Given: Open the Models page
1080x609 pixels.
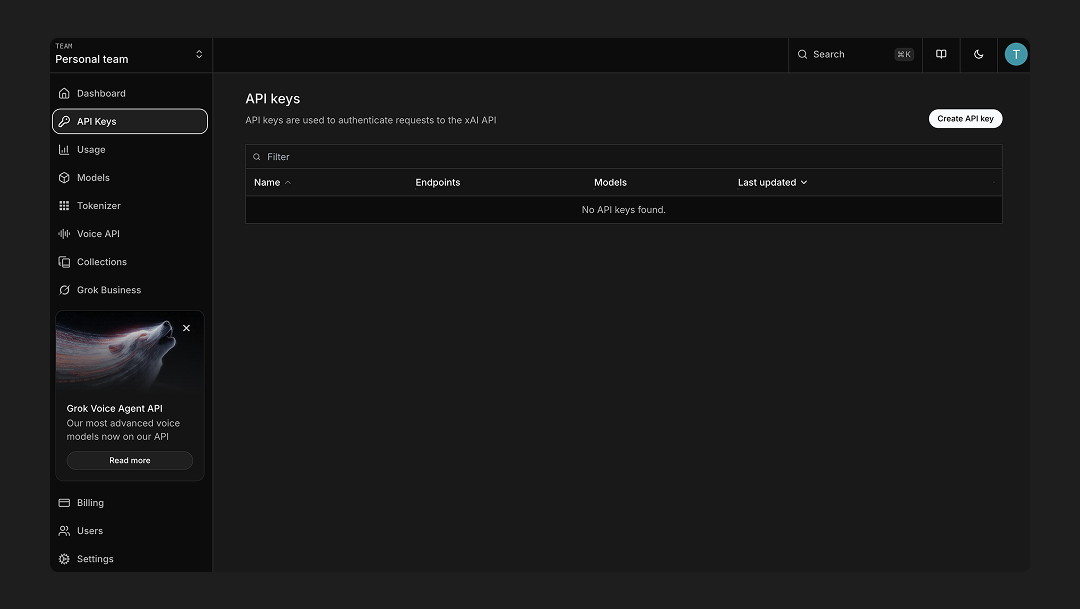Looking at the screenshot, I should (x=129, y=178).
